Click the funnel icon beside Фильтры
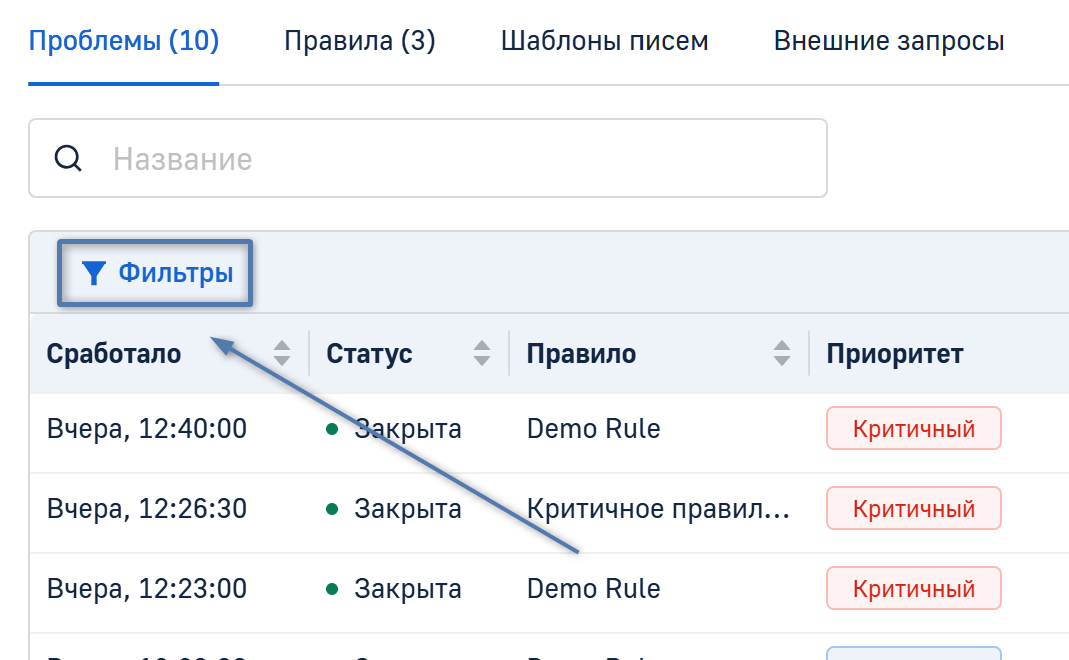1069x660 pixels. (x=93, y=273)
